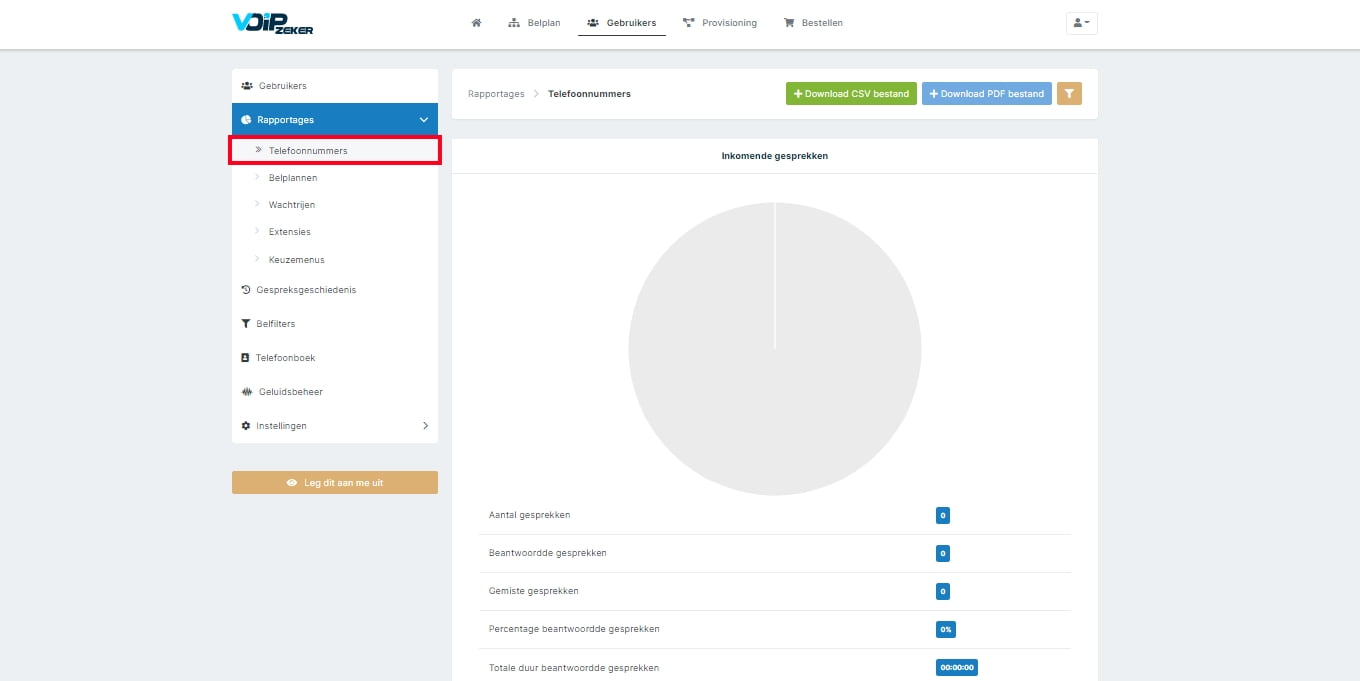Image resolution: width=1360 pixels, height=681 pixels.
Task: Download the PDF bestand
Action: tap(987, 94)
